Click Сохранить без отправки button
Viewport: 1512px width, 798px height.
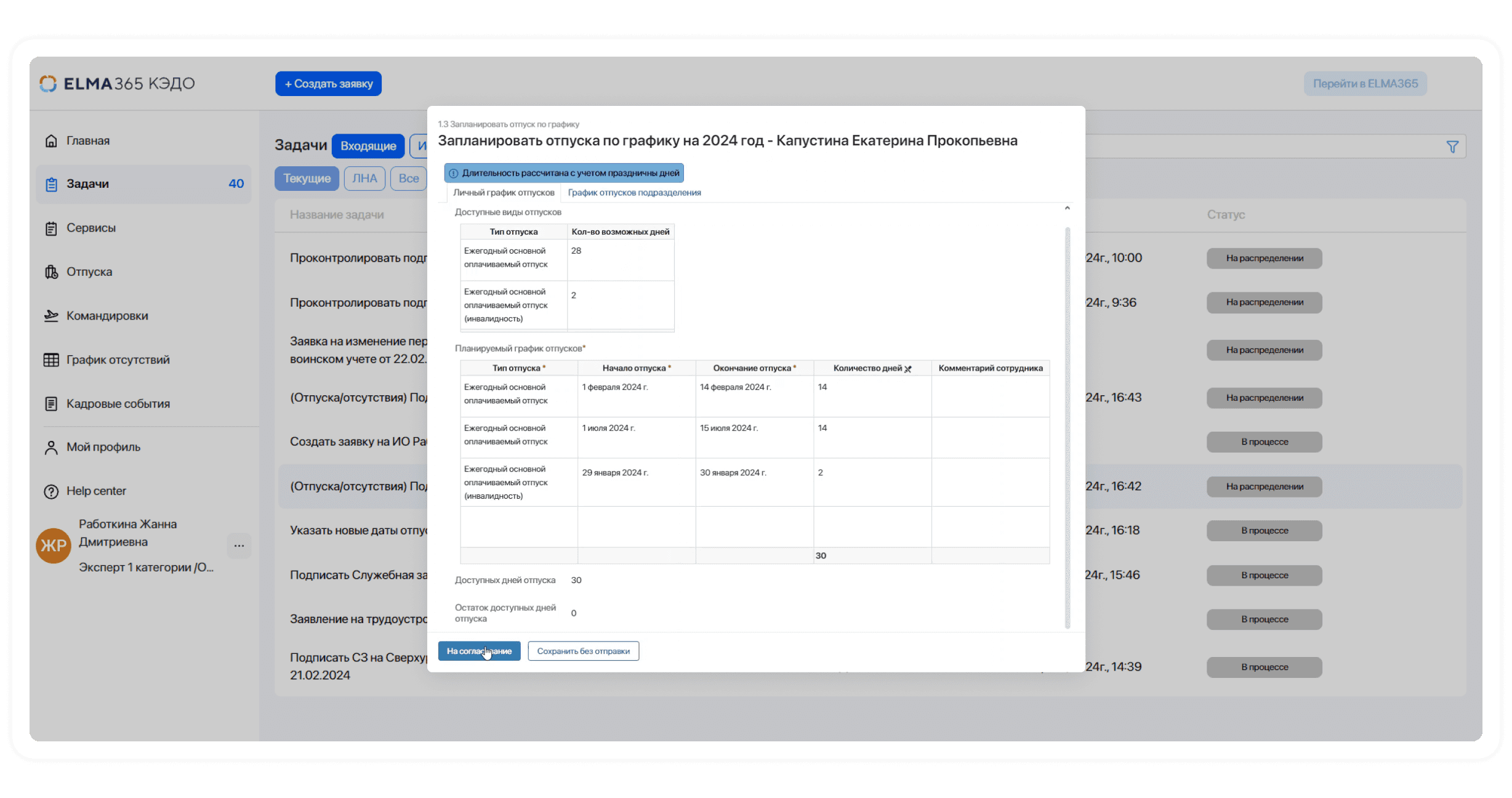click(x=583, y=651)
